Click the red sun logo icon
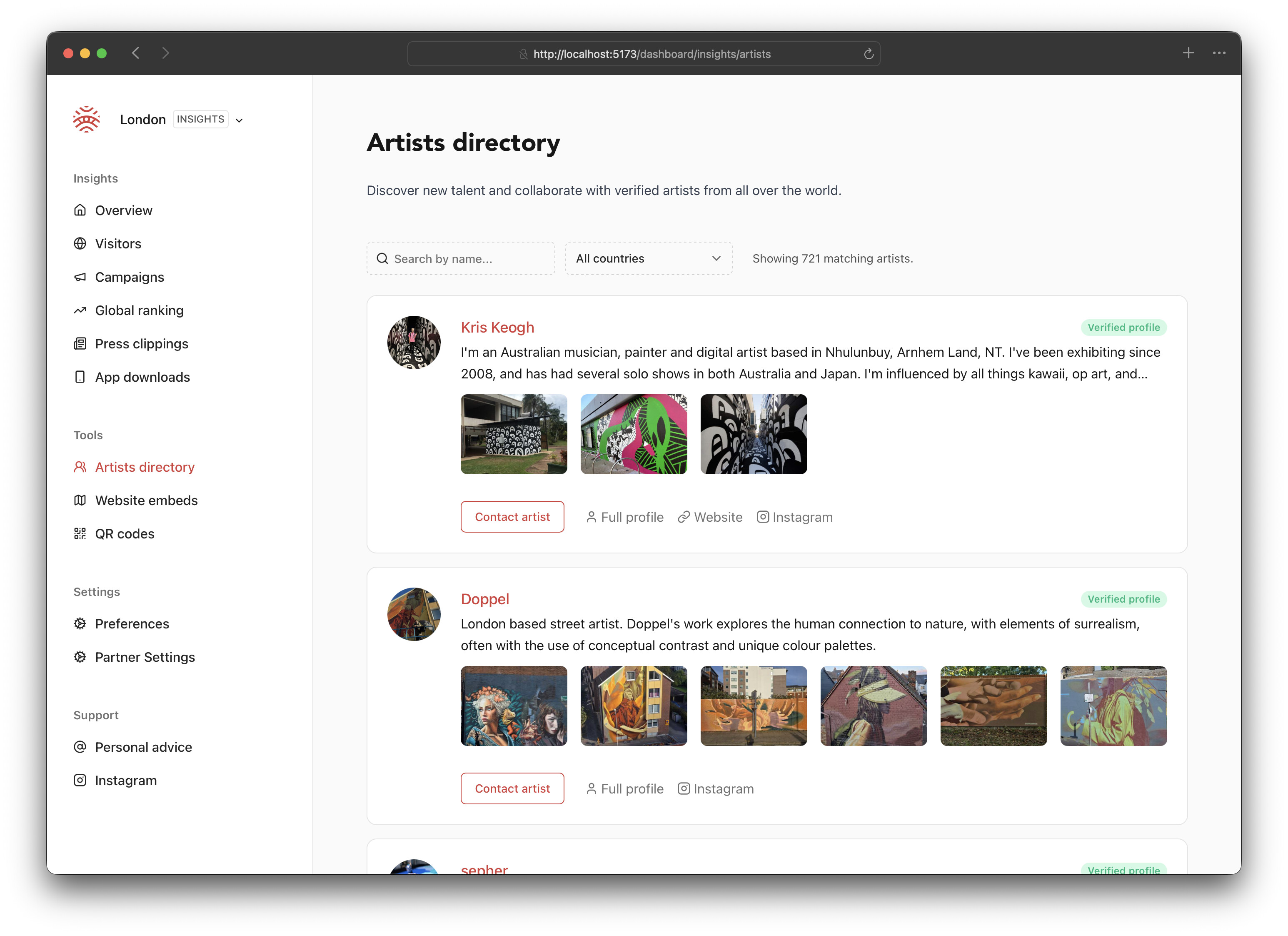 point(86,119)
